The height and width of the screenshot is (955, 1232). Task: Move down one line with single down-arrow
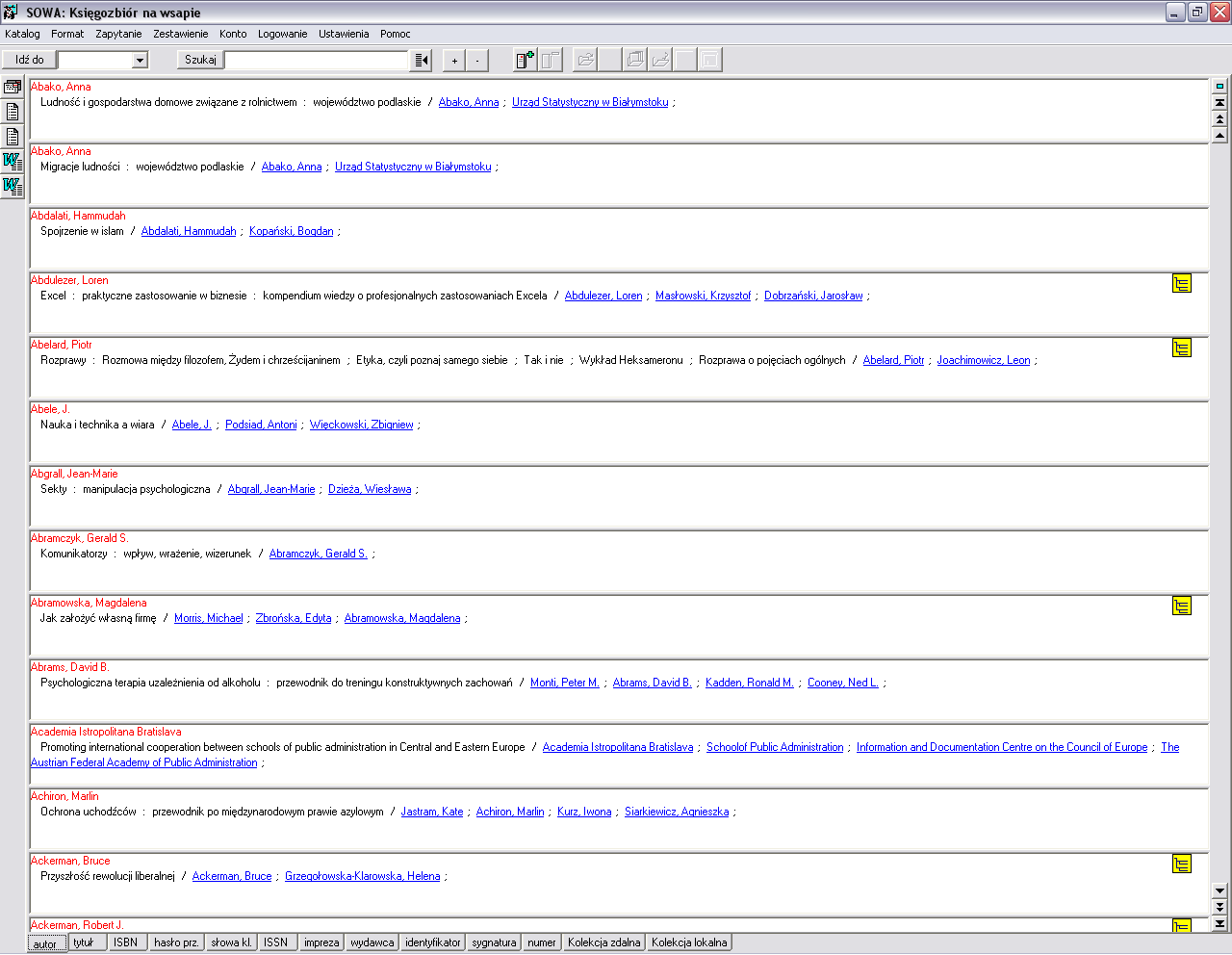pos(1219,890)
